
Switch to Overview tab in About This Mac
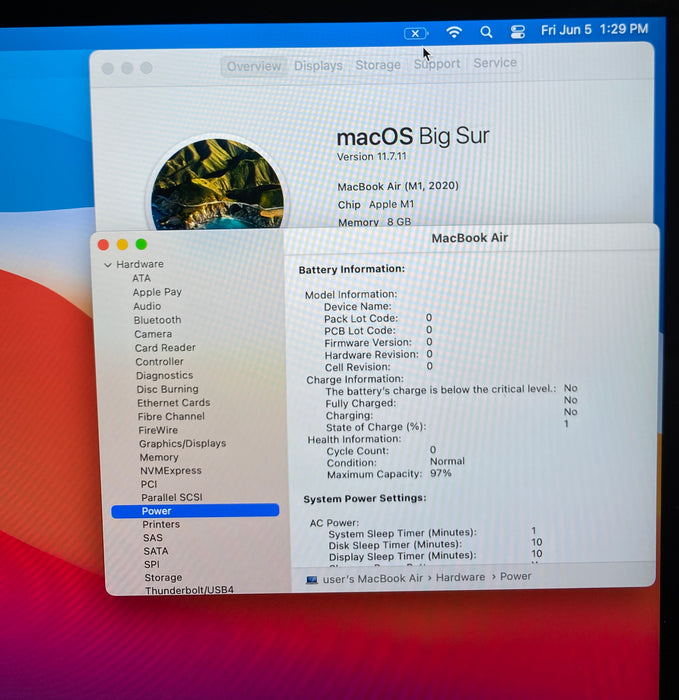(254, 67)
